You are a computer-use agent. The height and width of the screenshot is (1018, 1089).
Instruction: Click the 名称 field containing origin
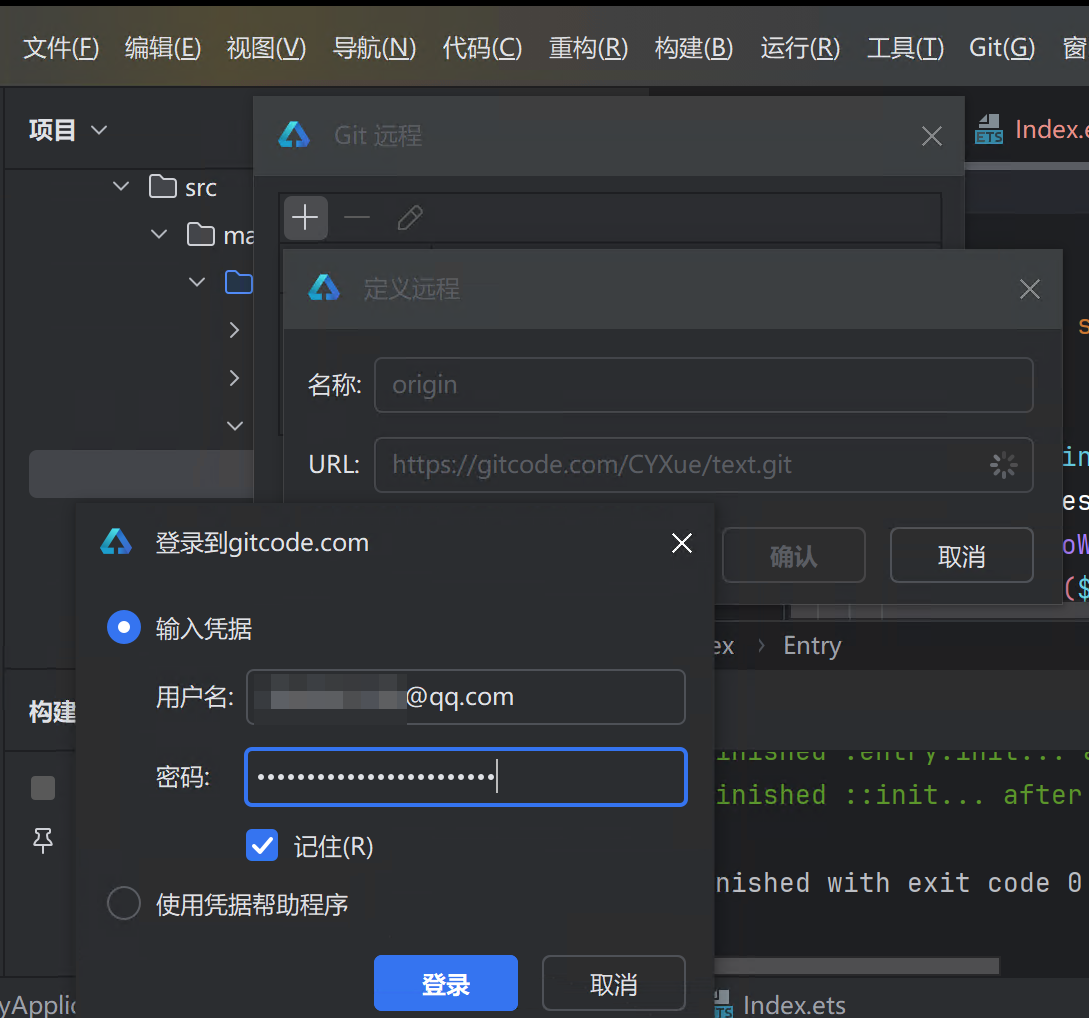point(704,385)
